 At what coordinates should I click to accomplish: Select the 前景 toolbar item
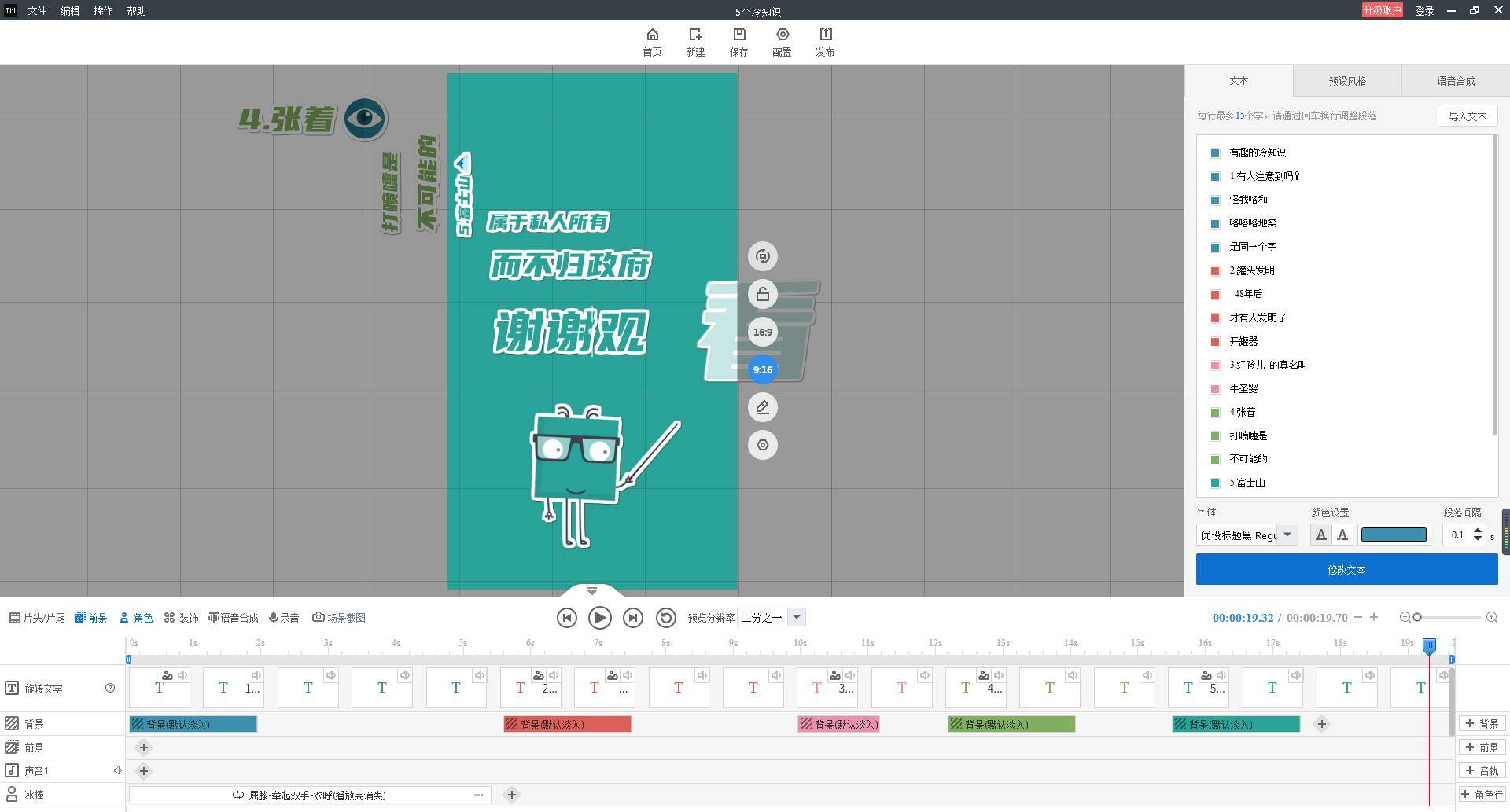pos(90,618)
